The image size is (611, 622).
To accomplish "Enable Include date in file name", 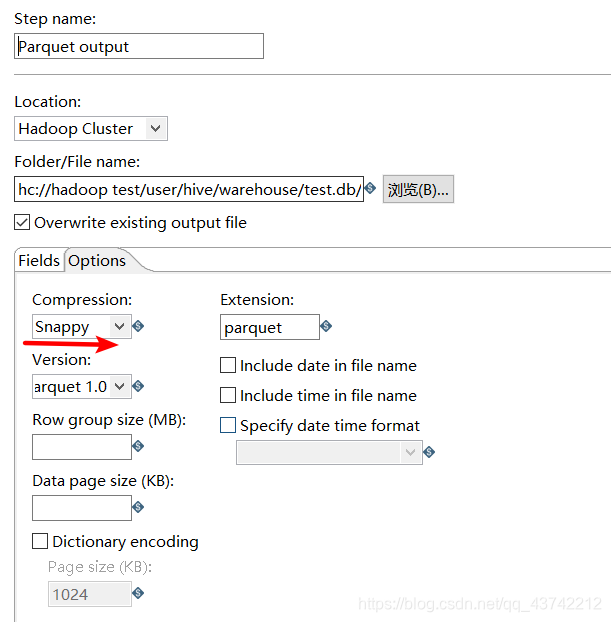I will click(228, 365).
